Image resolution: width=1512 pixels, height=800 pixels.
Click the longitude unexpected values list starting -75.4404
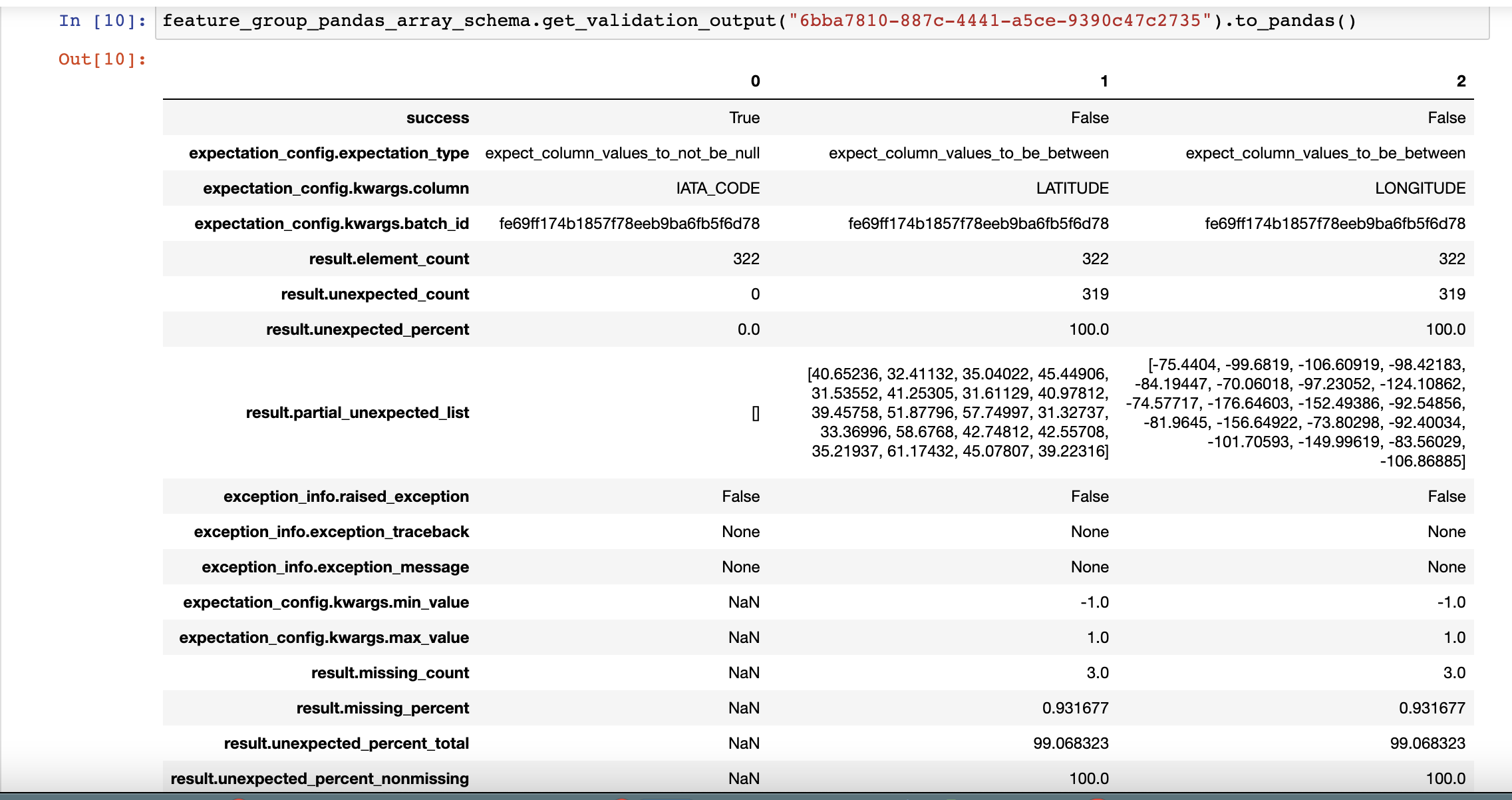tap(1296, 413)
